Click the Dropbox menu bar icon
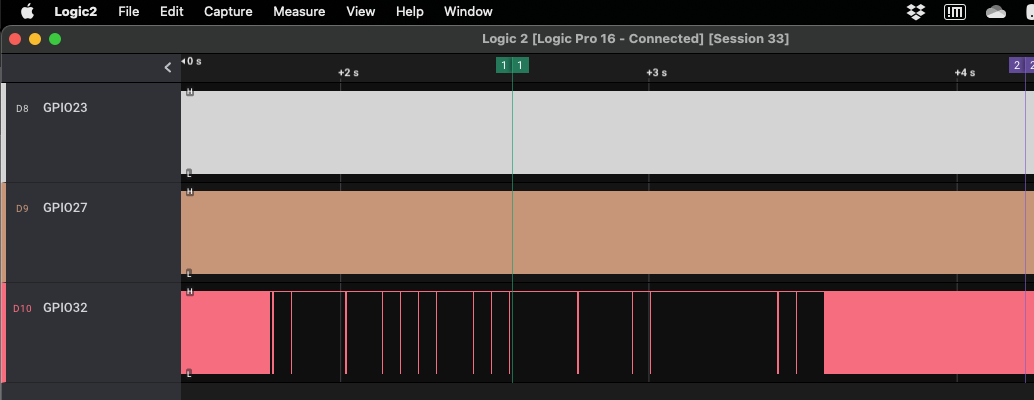1034x400 pixels. [x=915, y=12]
